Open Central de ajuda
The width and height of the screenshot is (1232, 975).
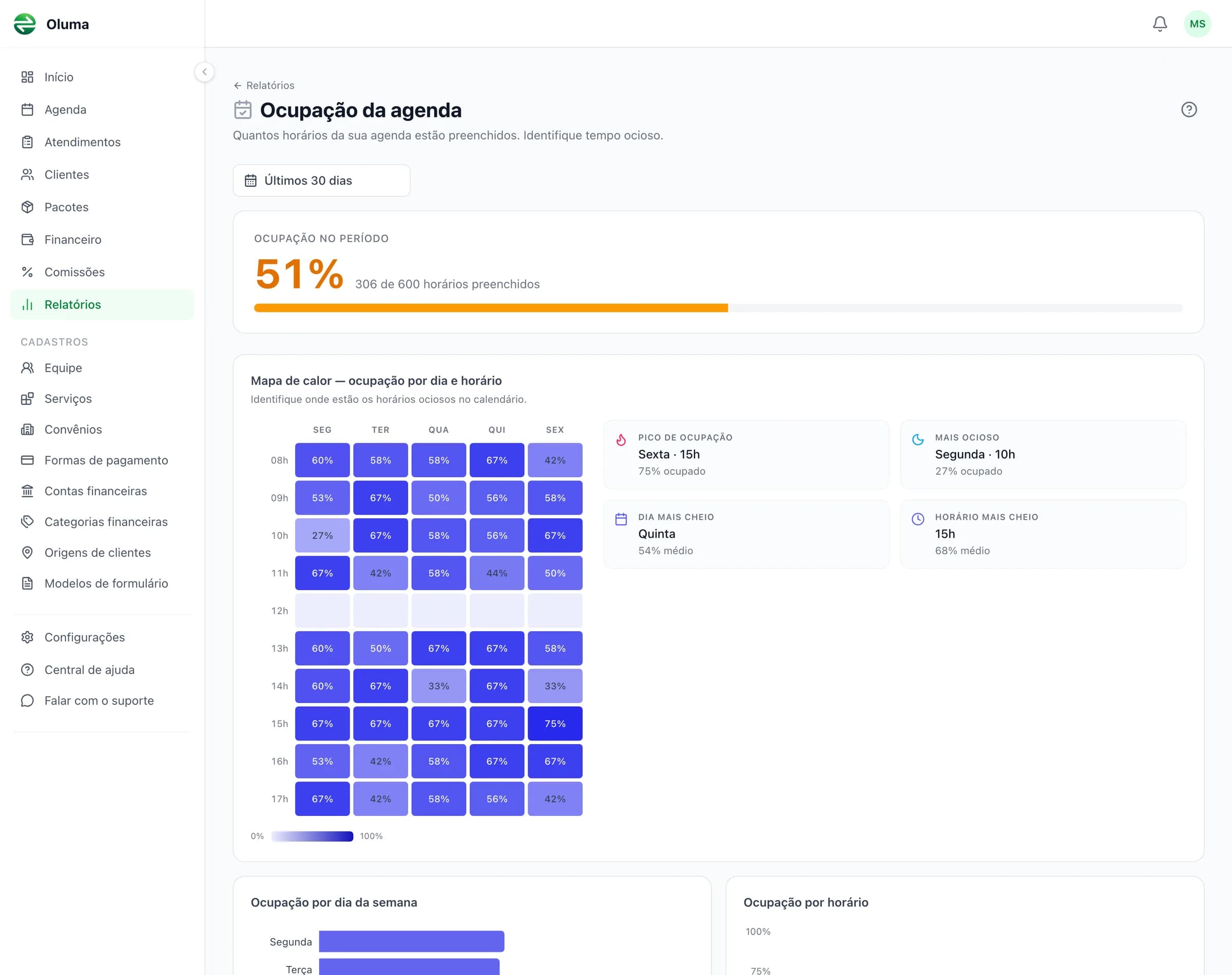tap(102, 670)
